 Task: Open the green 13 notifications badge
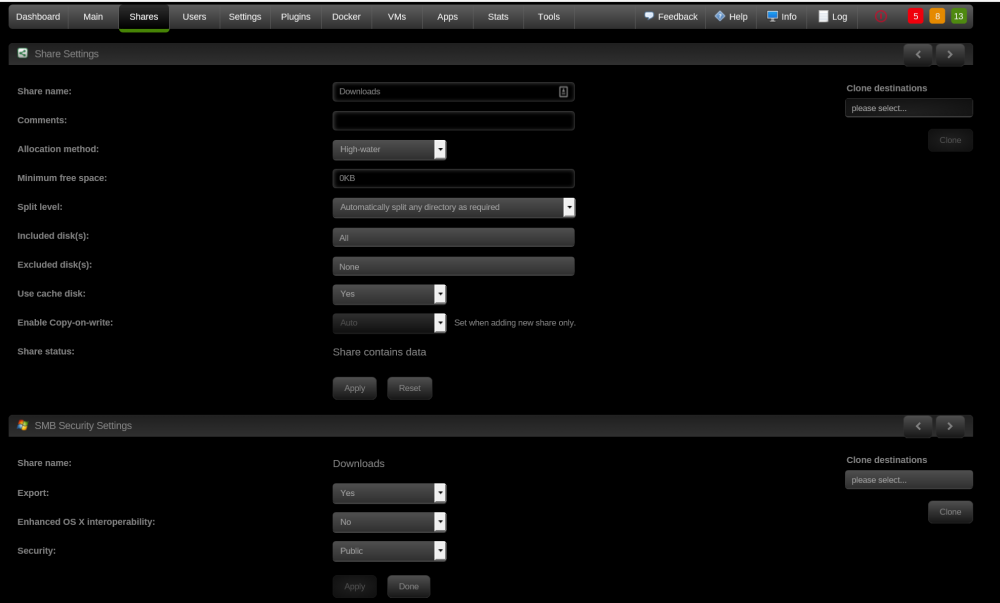pyautogui.click(x=959, y=16)
